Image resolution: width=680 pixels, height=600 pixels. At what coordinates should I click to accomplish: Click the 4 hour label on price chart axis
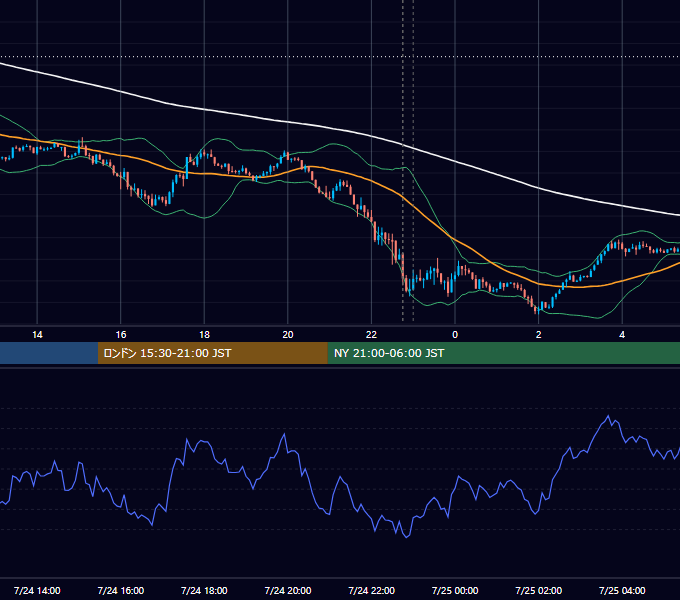coord(622,335)
